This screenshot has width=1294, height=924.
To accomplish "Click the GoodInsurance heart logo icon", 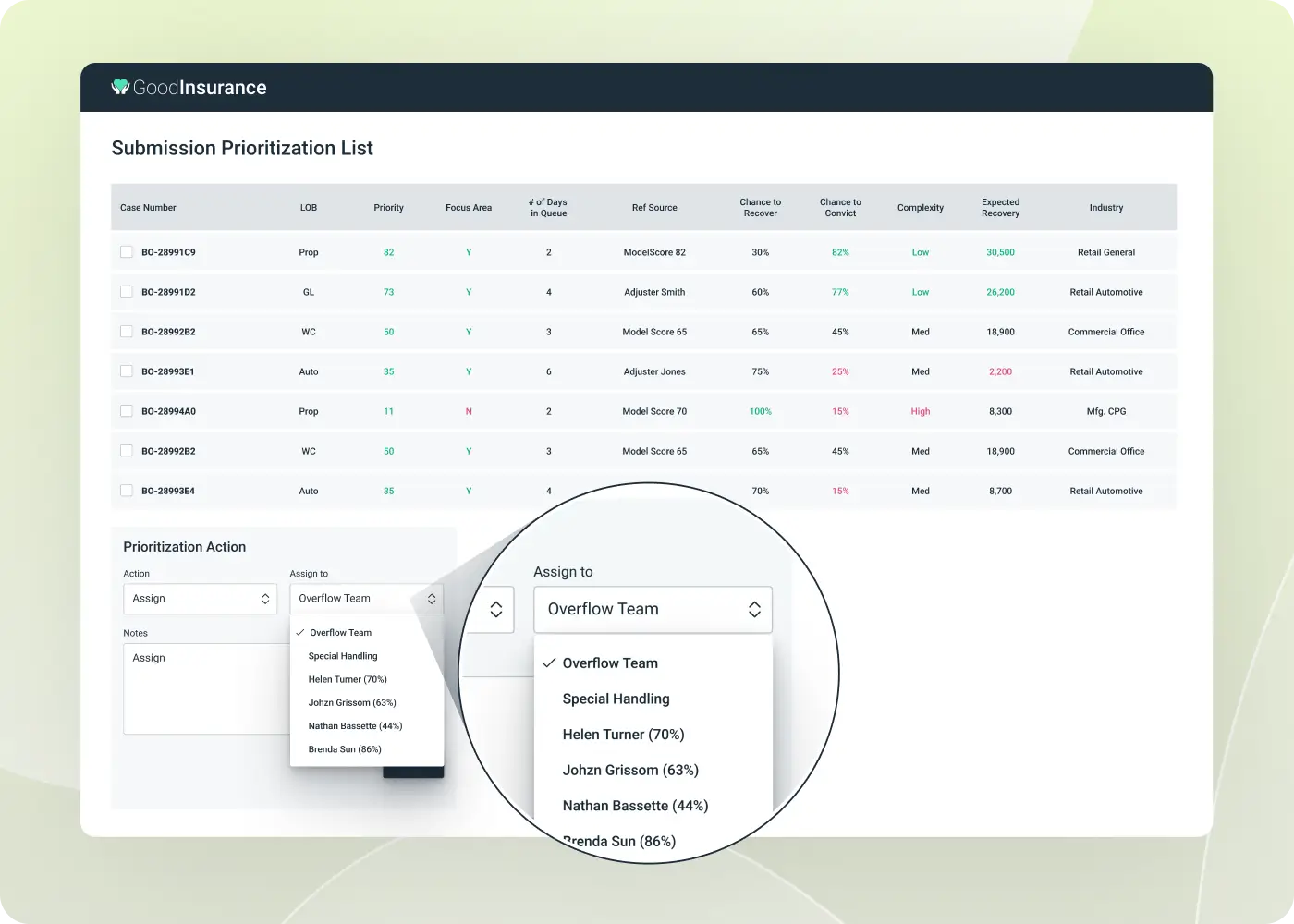I will pyautogui.click(x=120, y=87).
